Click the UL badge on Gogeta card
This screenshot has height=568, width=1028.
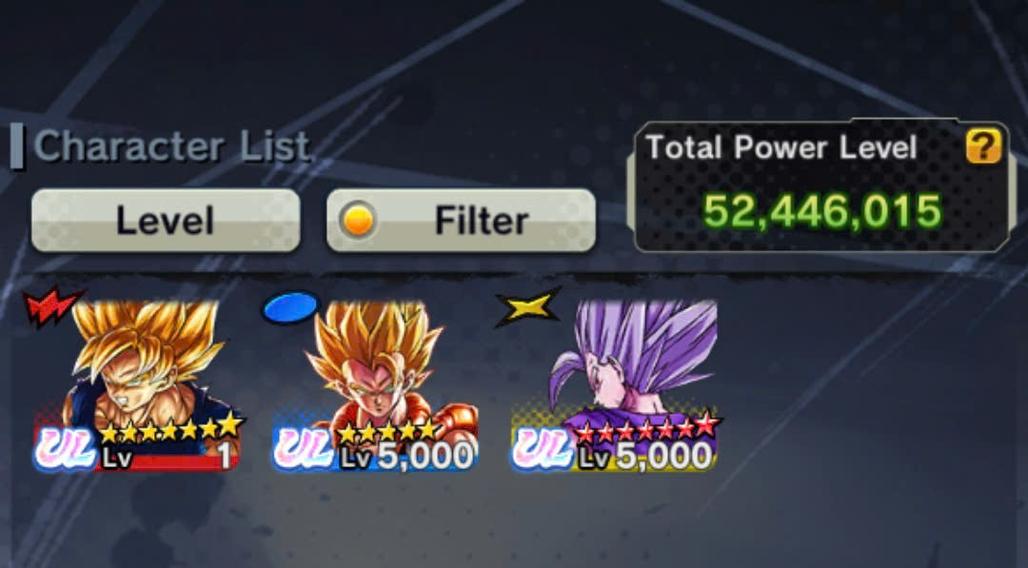click(304, 449)
